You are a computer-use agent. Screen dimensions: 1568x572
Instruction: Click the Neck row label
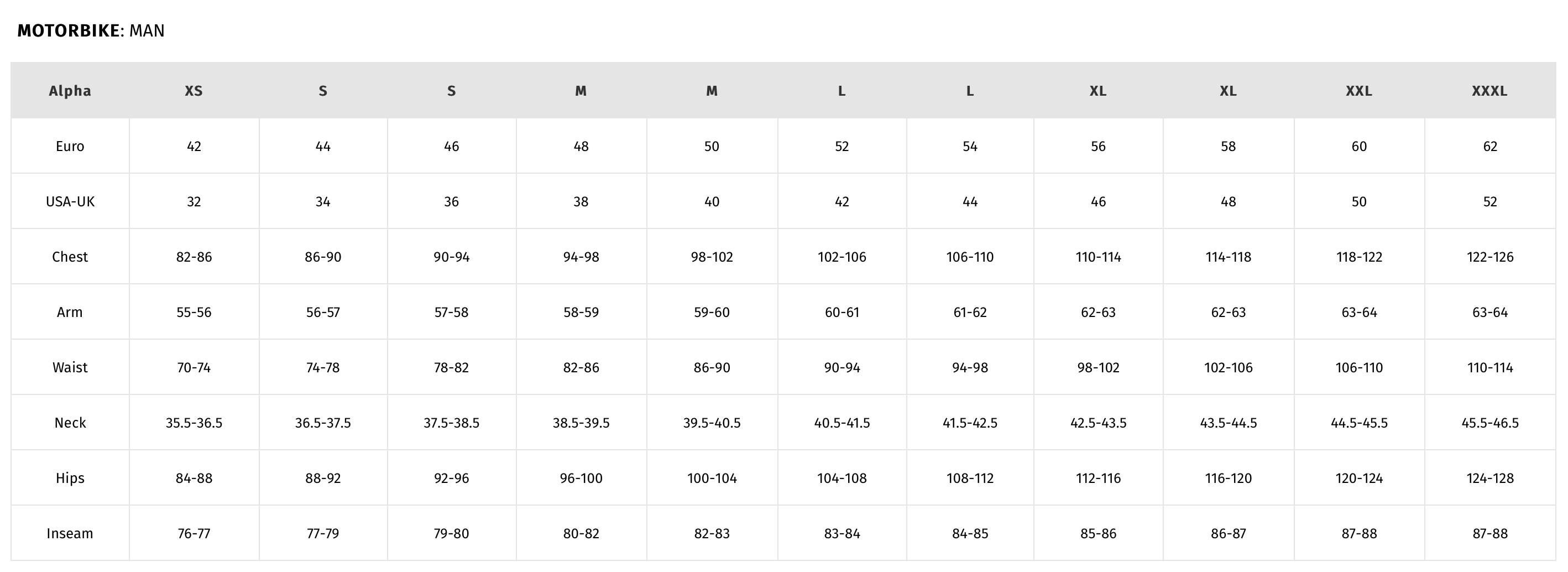click(70, 423)
